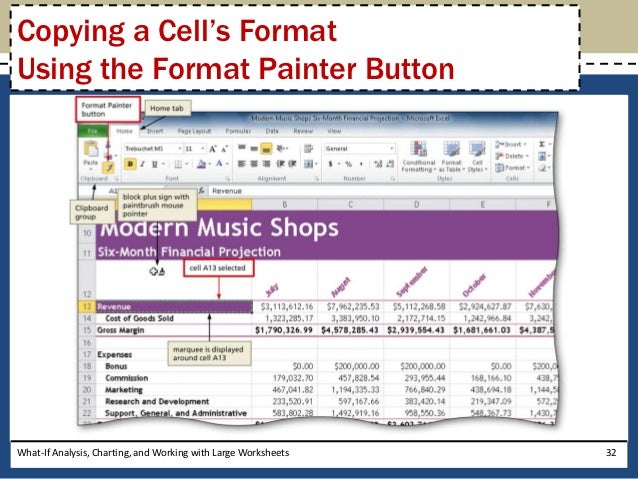Image resolution: width=638 pixels, height=479 pixels.
Task: Open Format as Table gallery
Action: tap(451, 157)
